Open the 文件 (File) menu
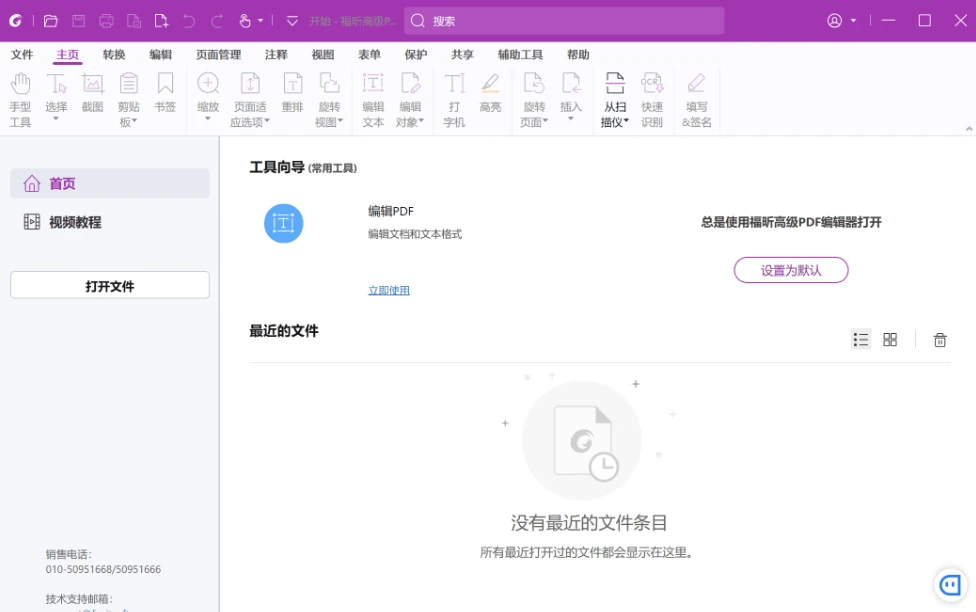The image size is (976, 612). point(22,55)
